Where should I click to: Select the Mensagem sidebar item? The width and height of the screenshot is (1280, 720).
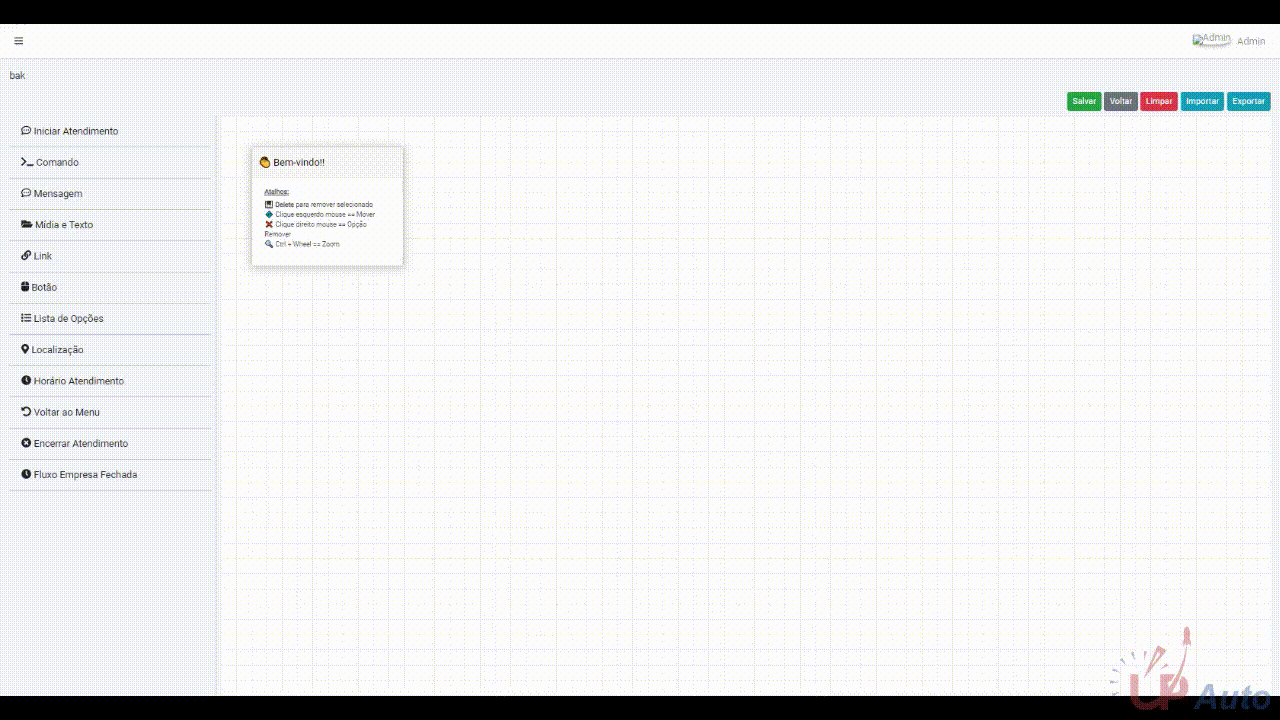58,194
